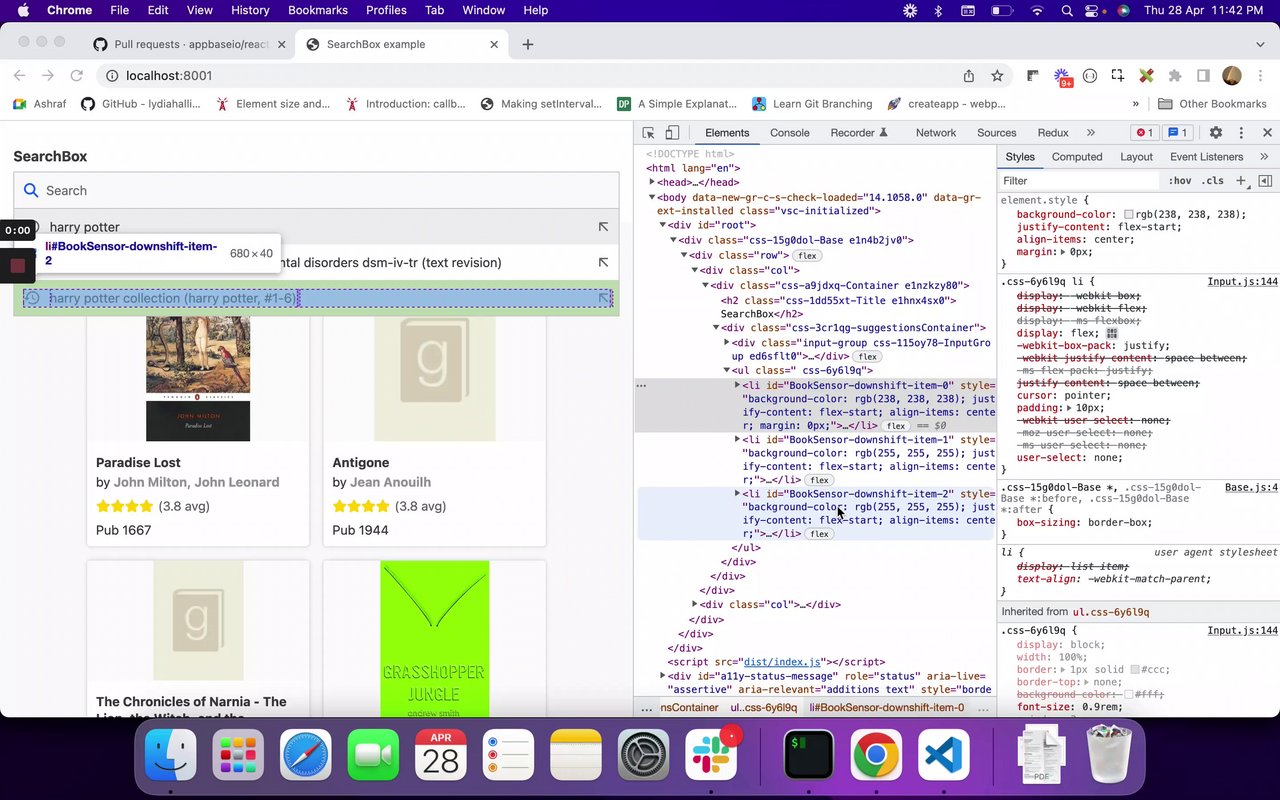The height and width of the screenshot is (800, 1280).
Task: Add a new style rule with plus icon
Action: pos(1241,181)
